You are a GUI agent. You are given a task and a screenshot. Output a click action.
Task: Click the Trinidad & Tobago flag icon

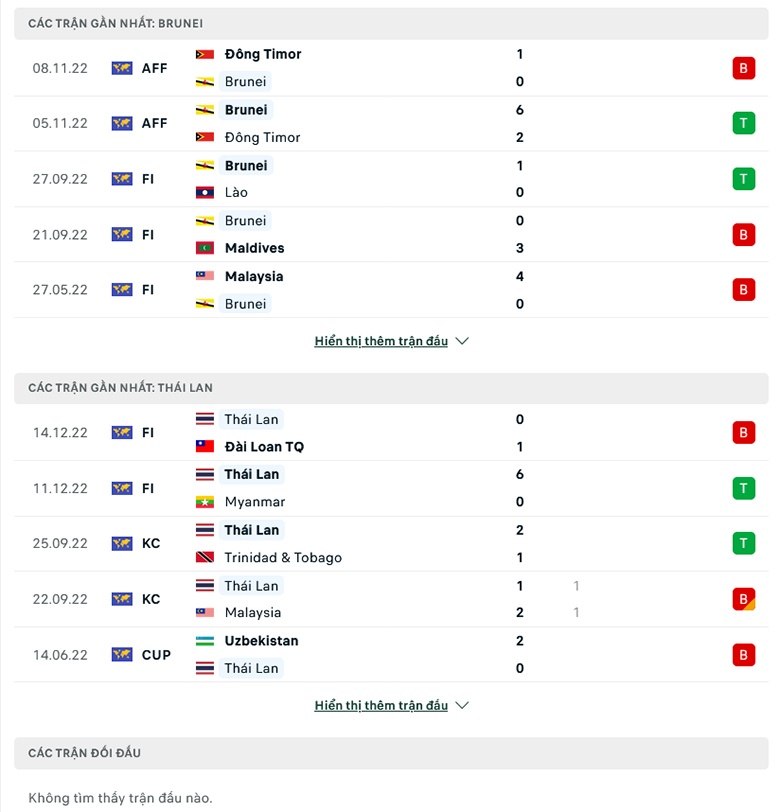point(205,557)
